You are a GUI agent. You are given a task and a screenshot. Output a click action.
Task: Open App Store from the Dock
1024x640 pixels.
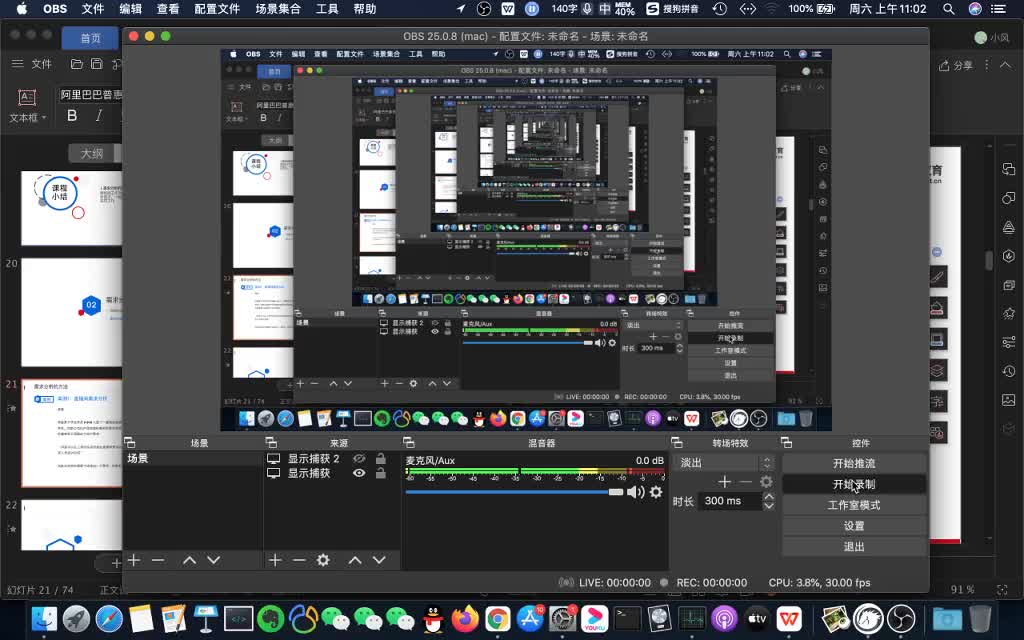pyautogui.click(x=530, y=618)
